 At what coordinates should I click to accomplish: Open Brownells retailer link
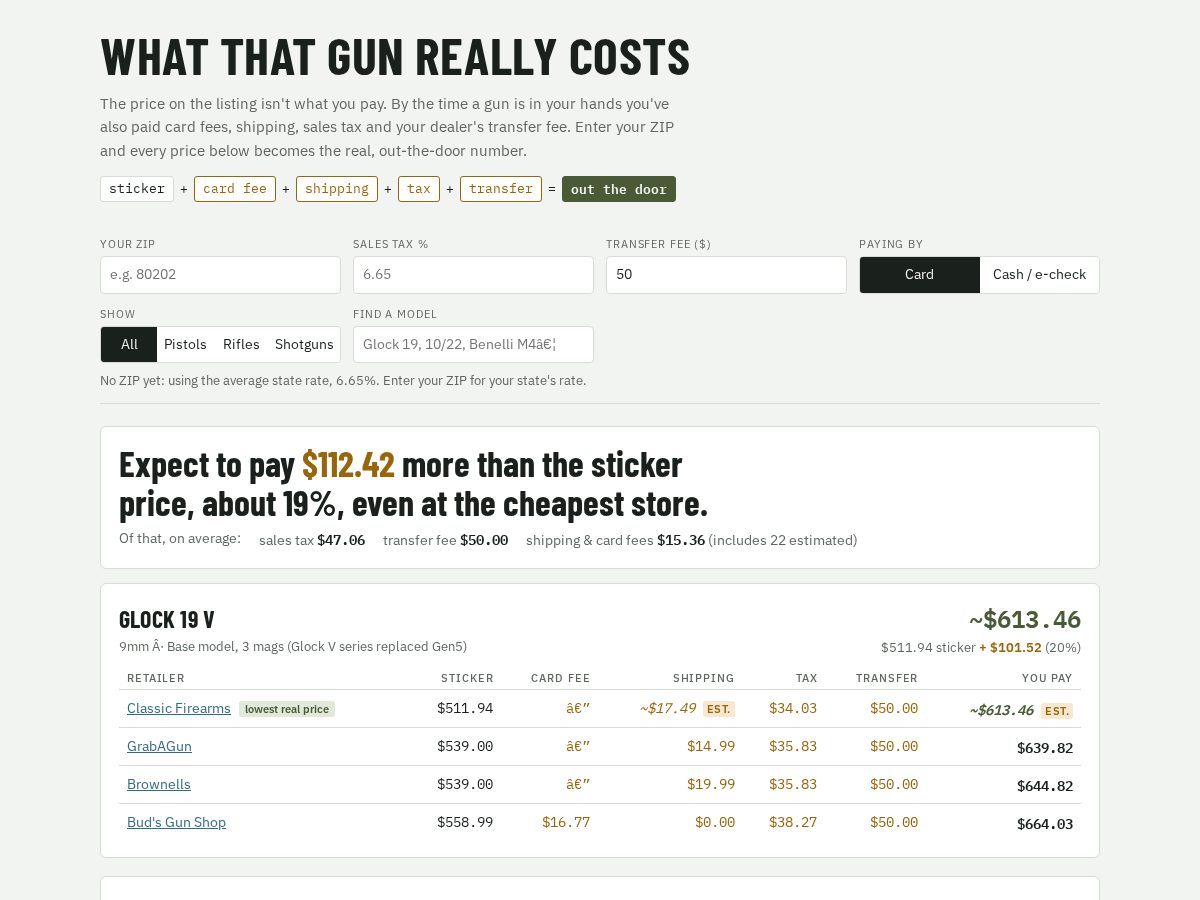pos(159,784)
